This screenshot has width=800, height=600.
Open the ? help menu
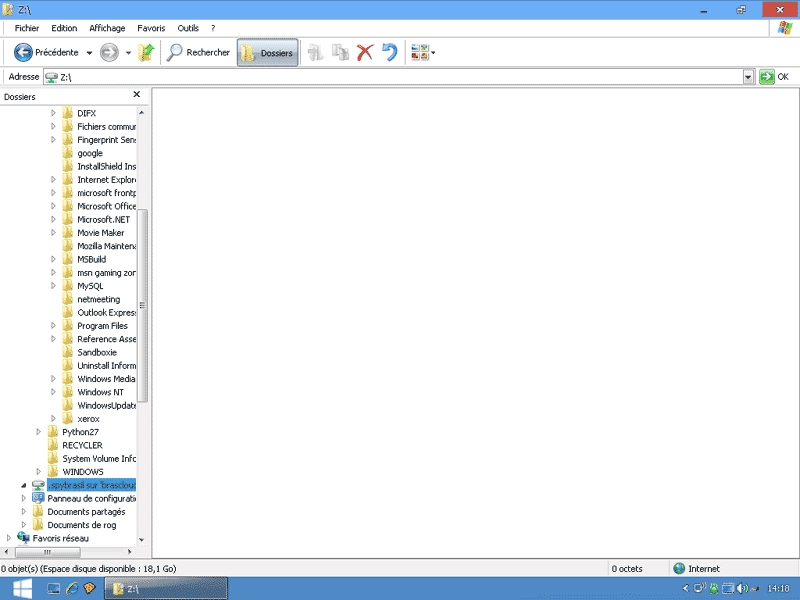pyautogui.click(x=213, y=28)
